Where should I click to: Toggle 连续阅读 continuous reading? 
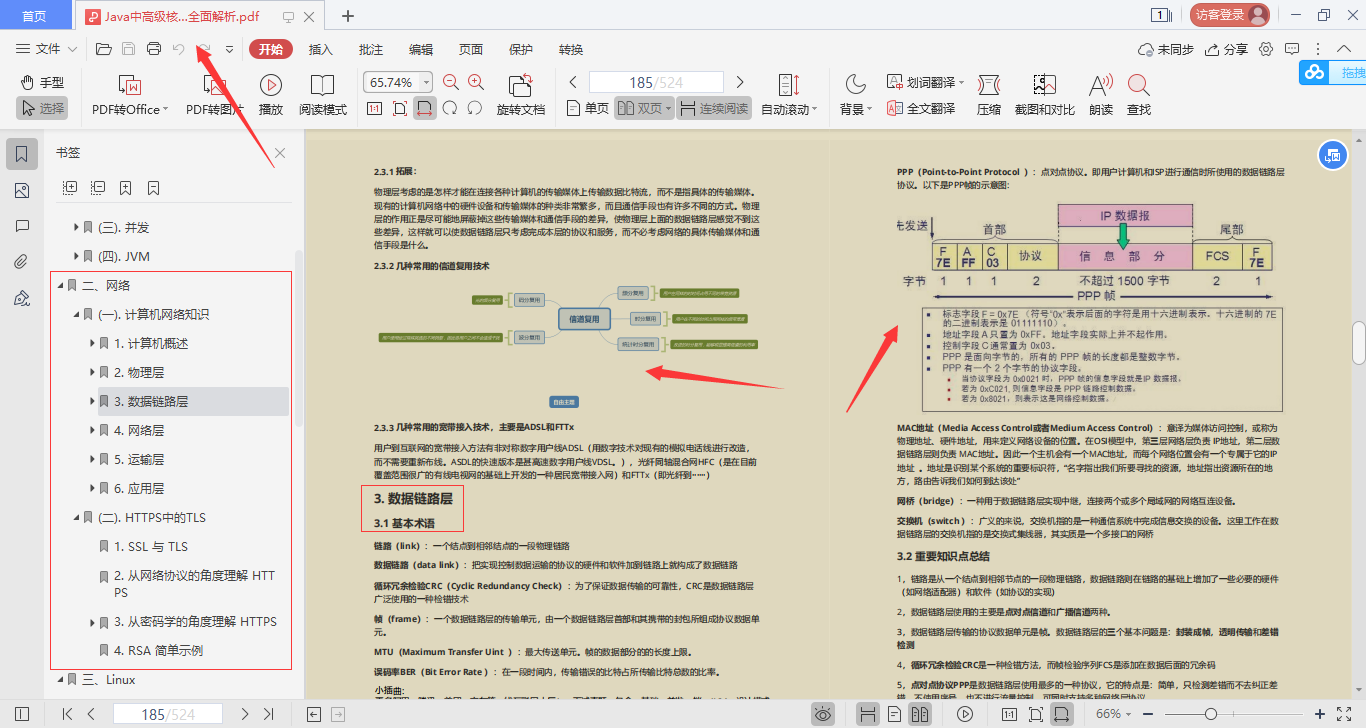pos(713,108)
